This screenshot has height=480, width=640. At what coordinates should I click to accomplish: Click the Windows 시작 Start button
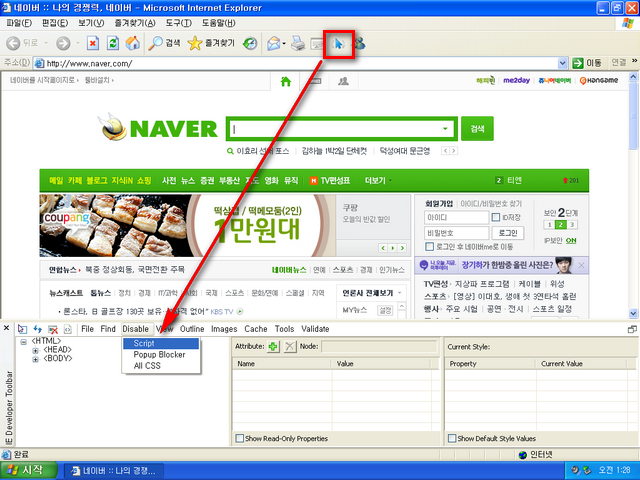[x=27, y=470]
